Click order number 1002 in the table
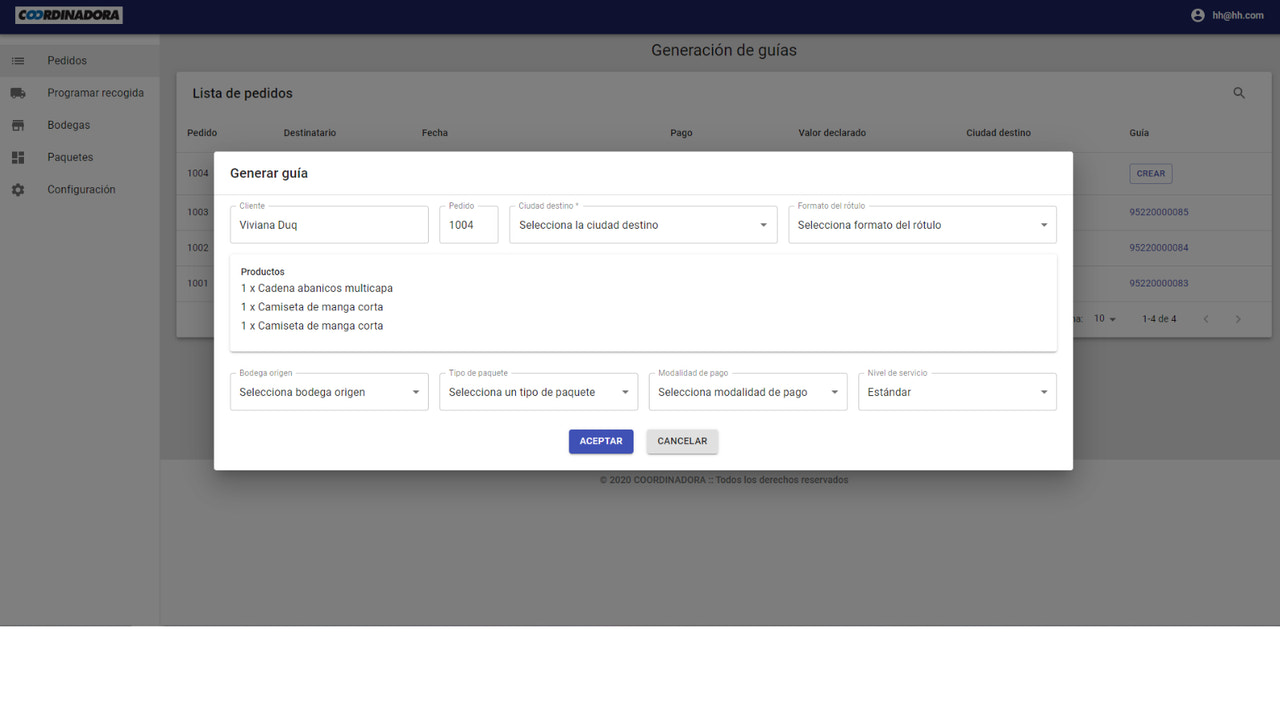 (198, 248)
